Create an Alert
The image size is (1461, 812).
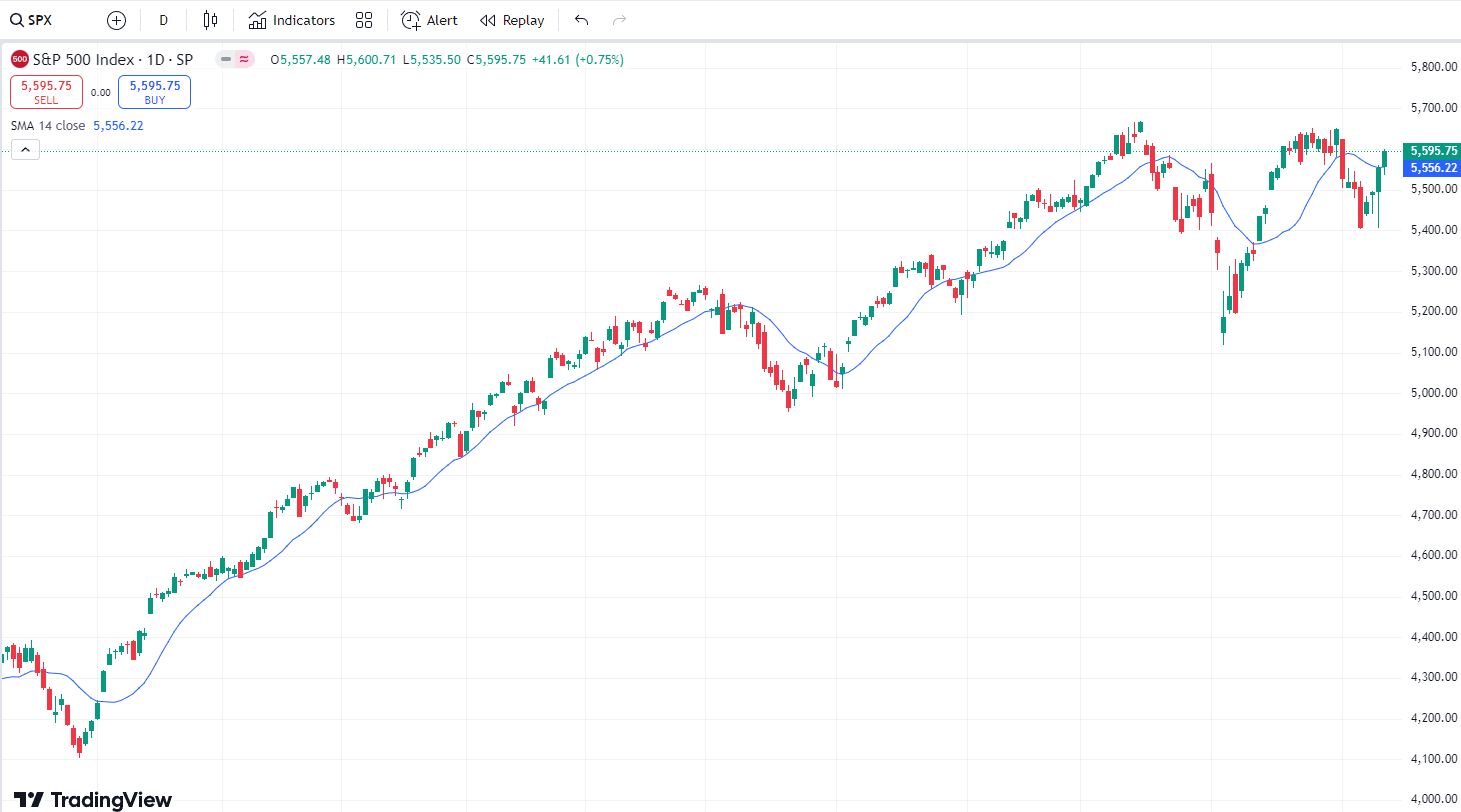[x=429, y=20]
